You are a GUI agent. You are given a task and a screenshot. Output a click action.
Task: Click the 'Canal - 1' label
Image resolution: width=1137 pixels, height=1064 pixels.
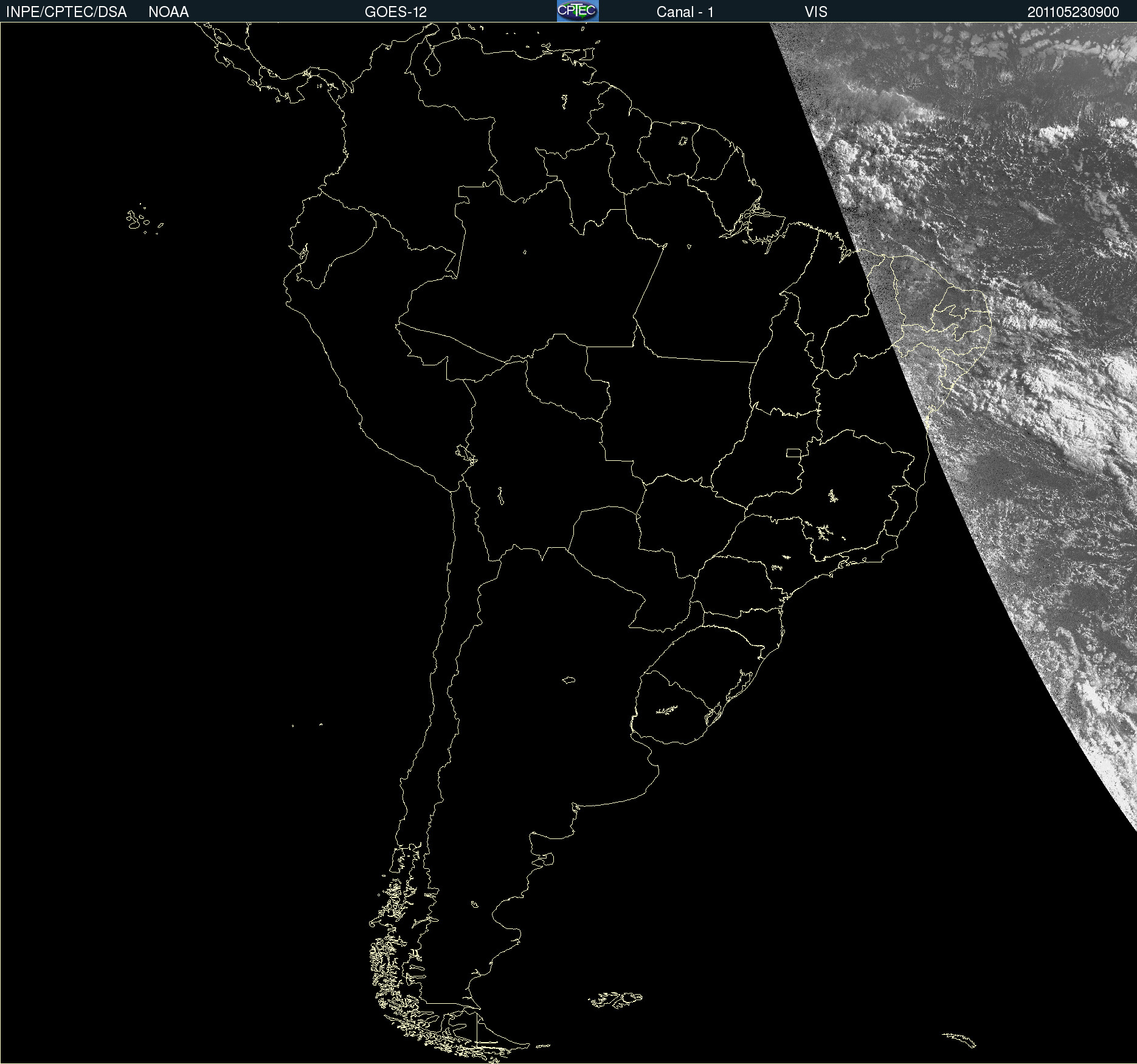click(685, 12)
